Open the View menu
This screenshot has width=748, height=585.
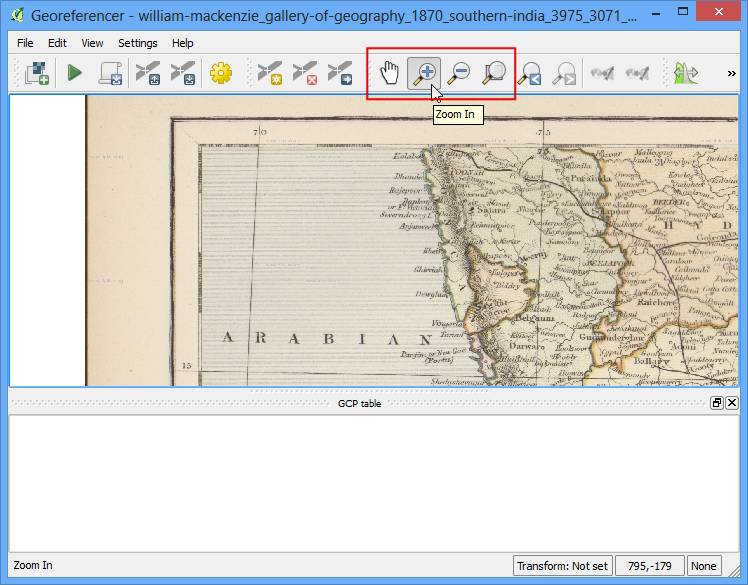pyautogui.click(x=92, y=43)
